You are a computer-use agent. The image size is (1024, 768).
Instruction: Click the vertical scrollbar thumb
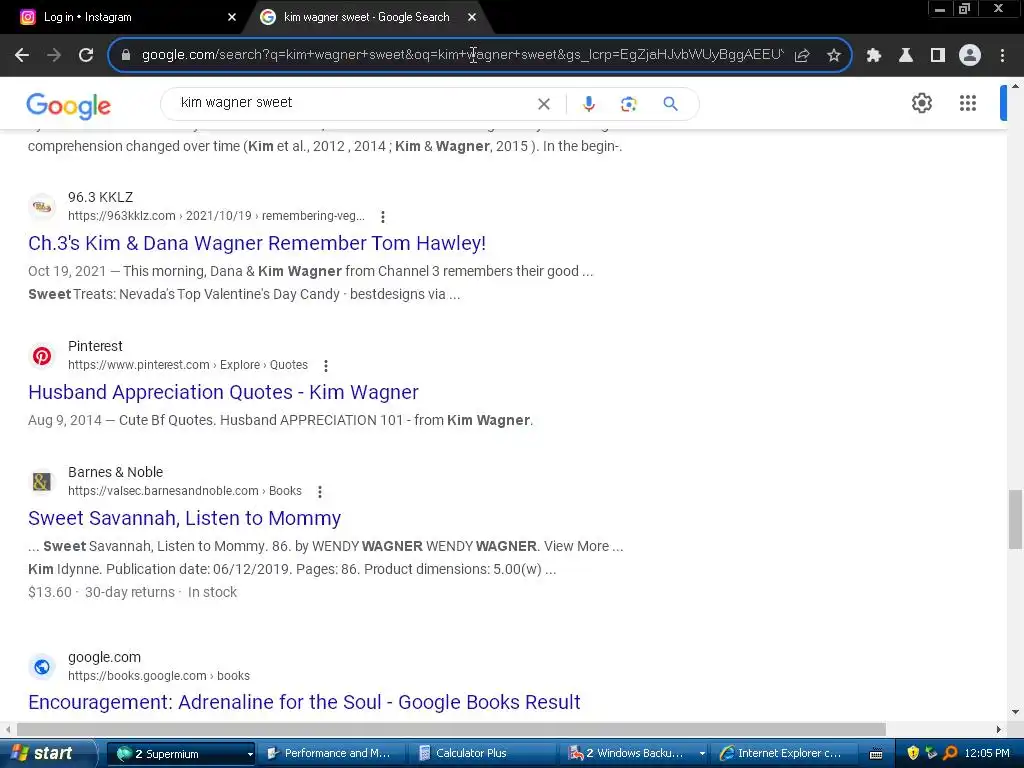point(1016,519)
